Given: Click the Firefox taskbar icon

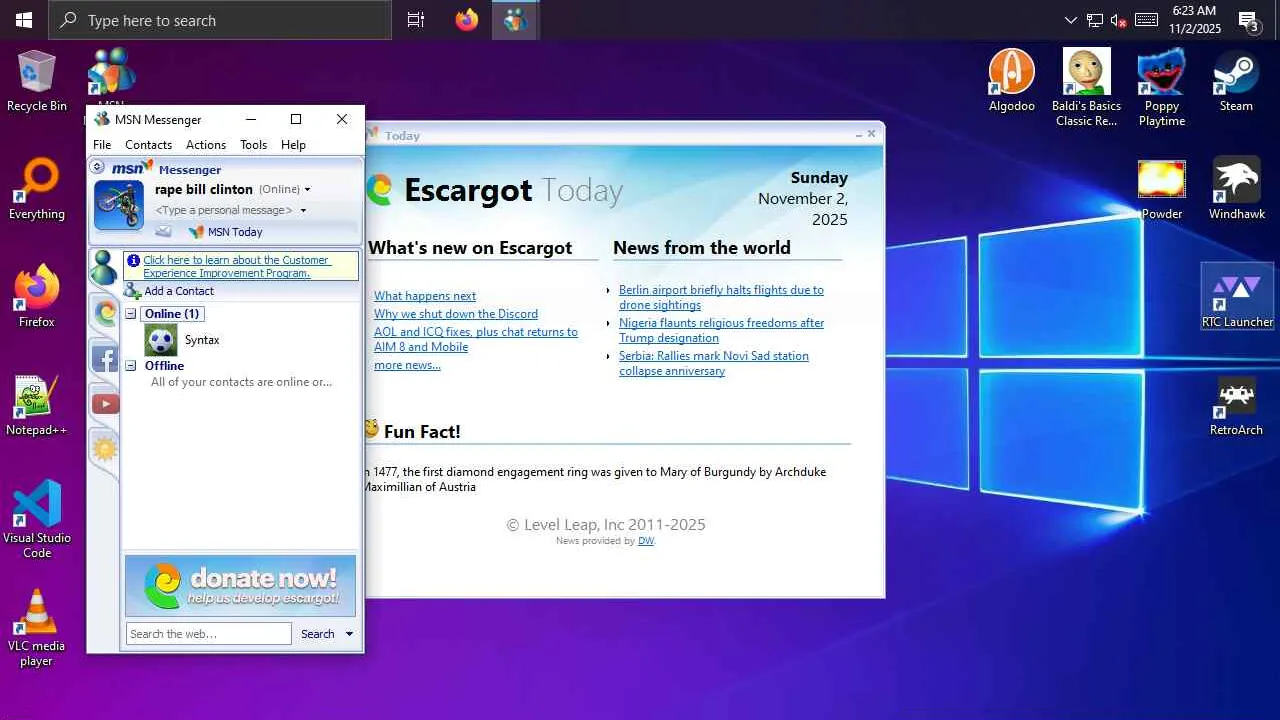Looking at the screenshot, I should click(467, 20).
